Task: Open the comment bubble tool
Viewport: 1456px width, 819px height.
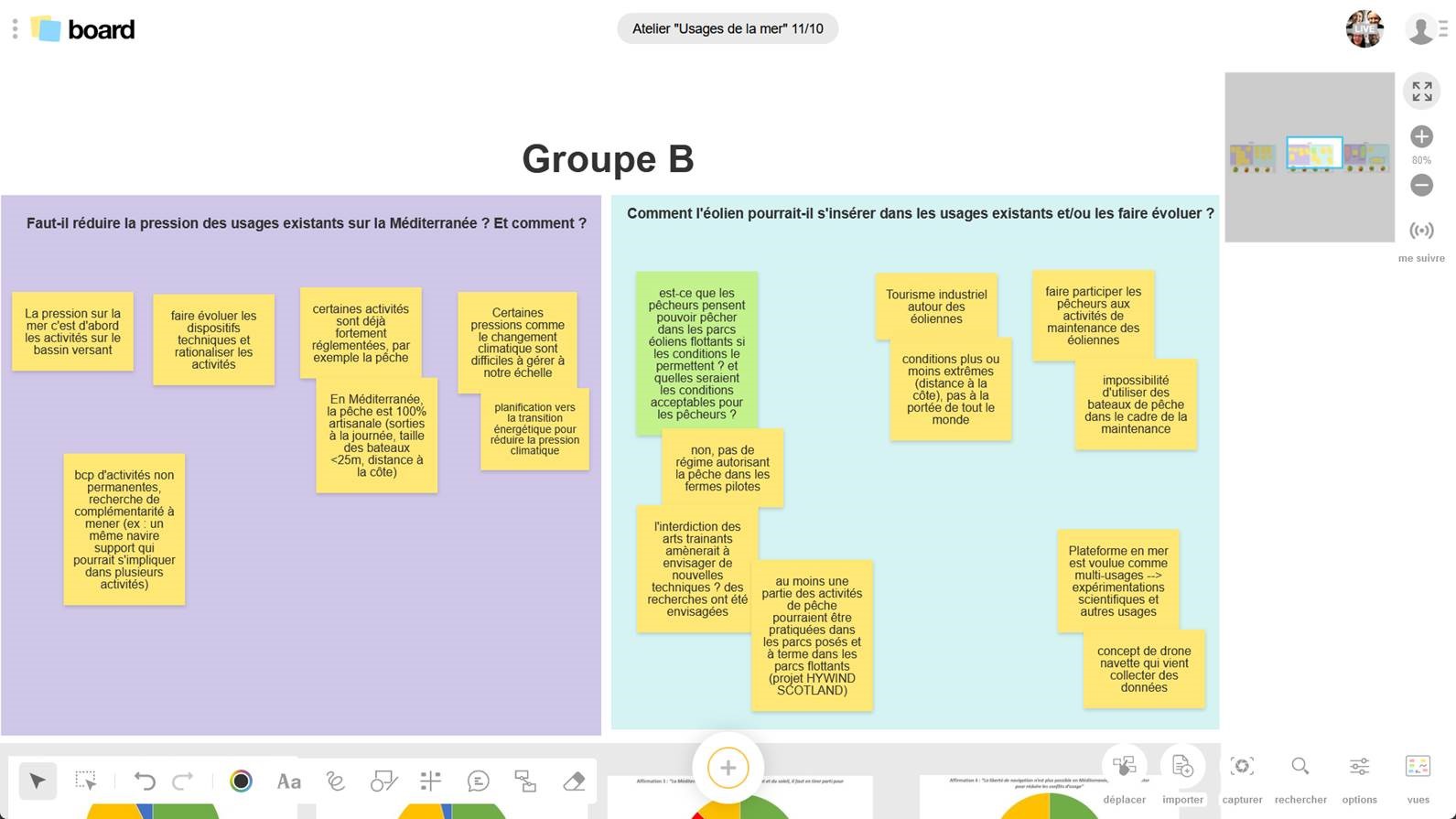Action: click(x=478, y=781)
